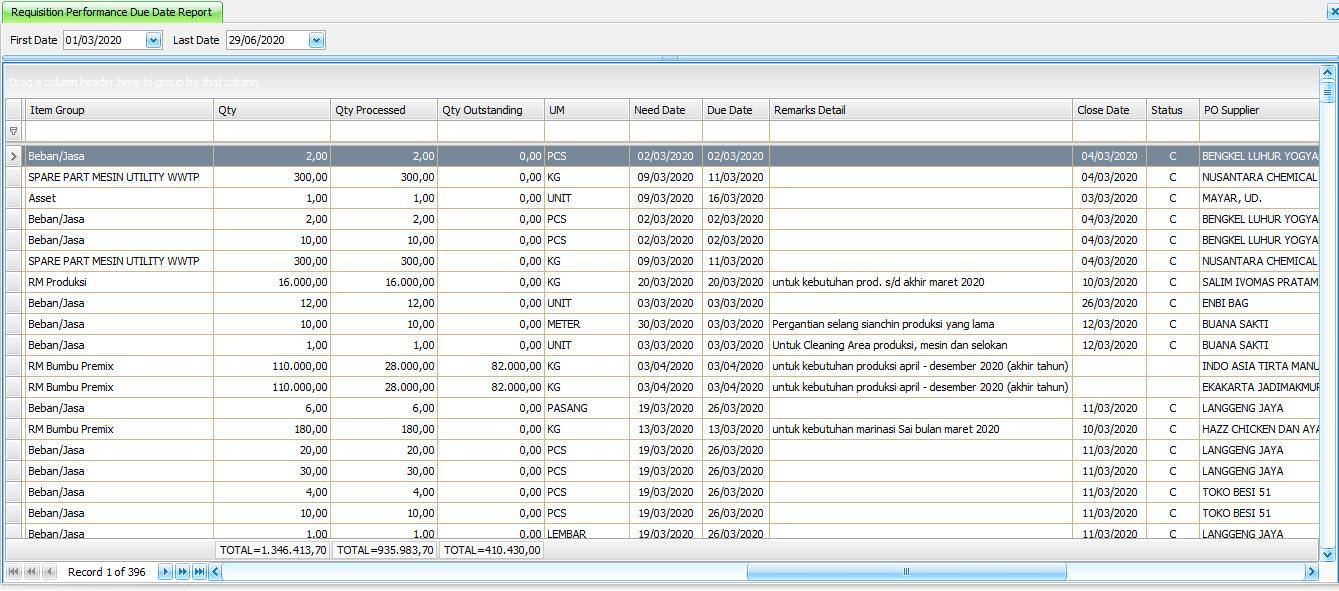Click filter cell under Remarks Detail

921,131
